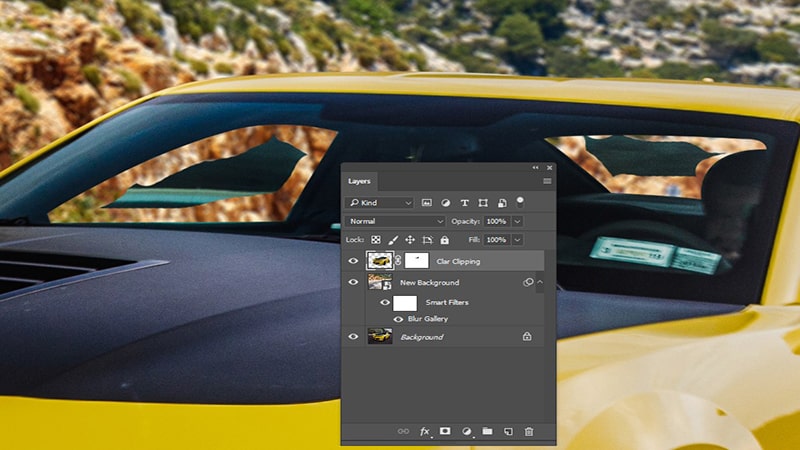Lock transparent pixels icon

(376, 240)
